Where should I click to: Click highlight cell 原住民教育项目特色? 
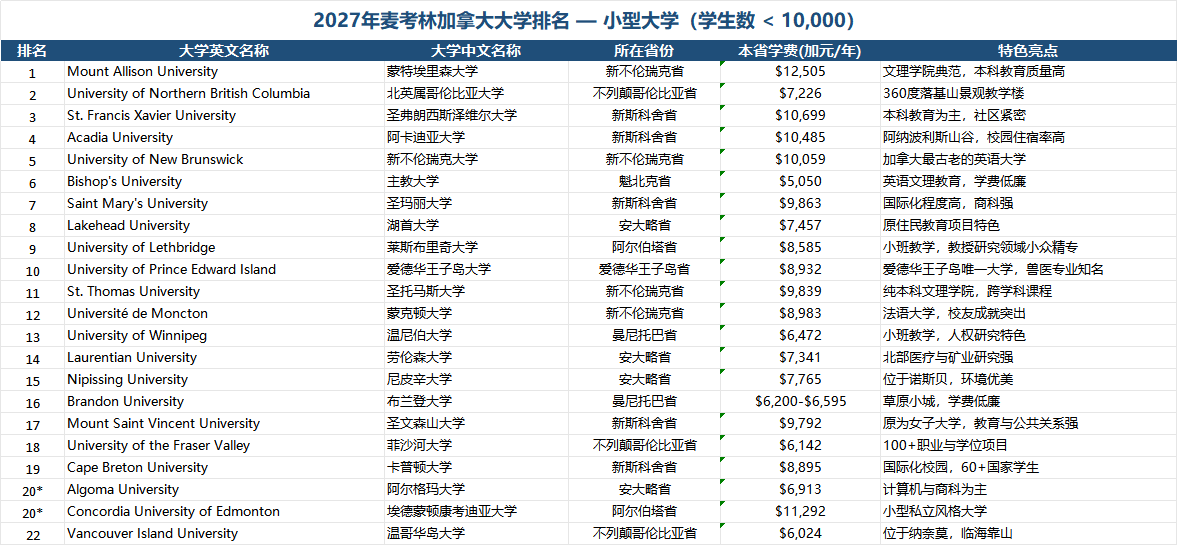point(1028,225)
